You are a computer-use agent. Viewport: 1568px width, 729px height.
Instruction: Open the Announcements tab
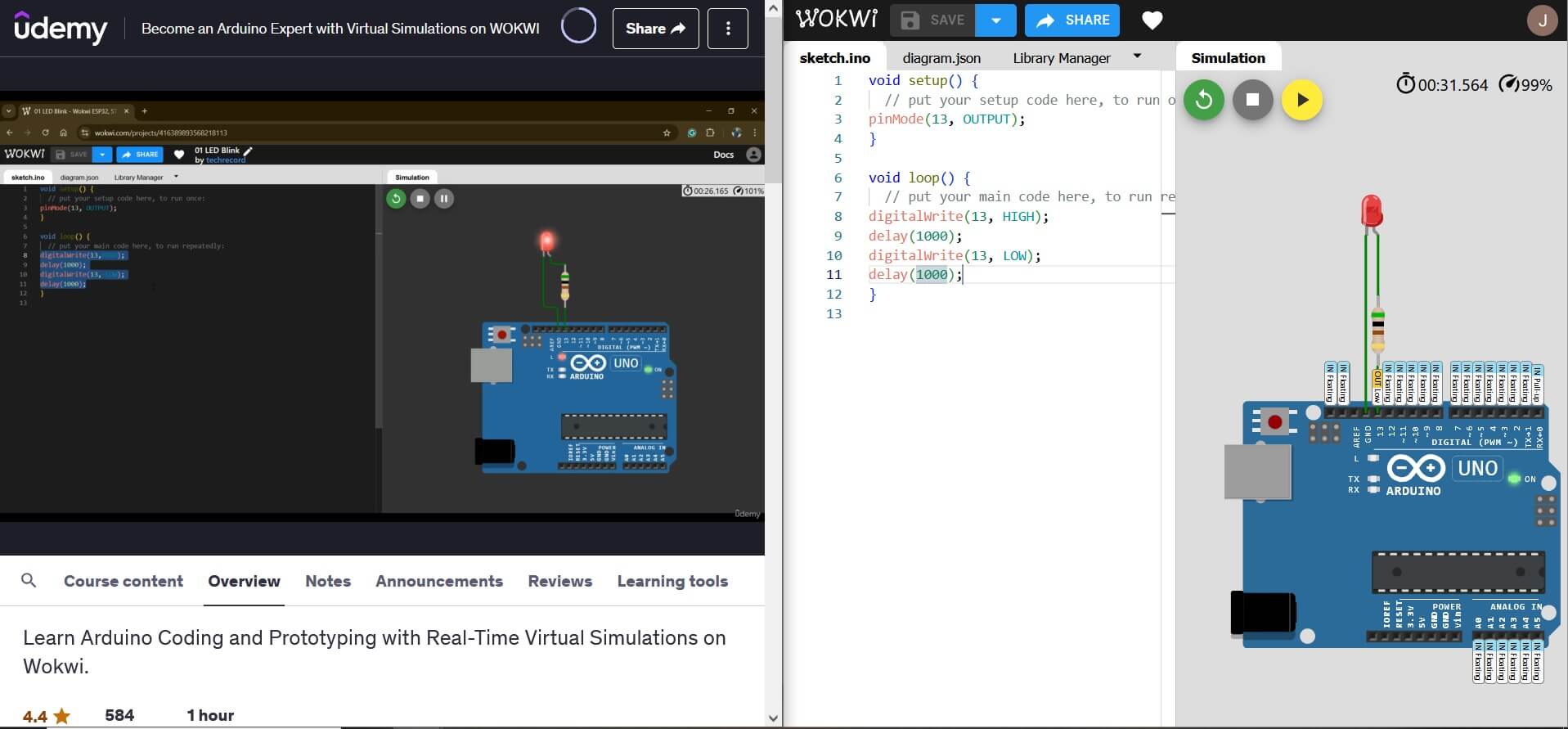click(x=439, y=581)
